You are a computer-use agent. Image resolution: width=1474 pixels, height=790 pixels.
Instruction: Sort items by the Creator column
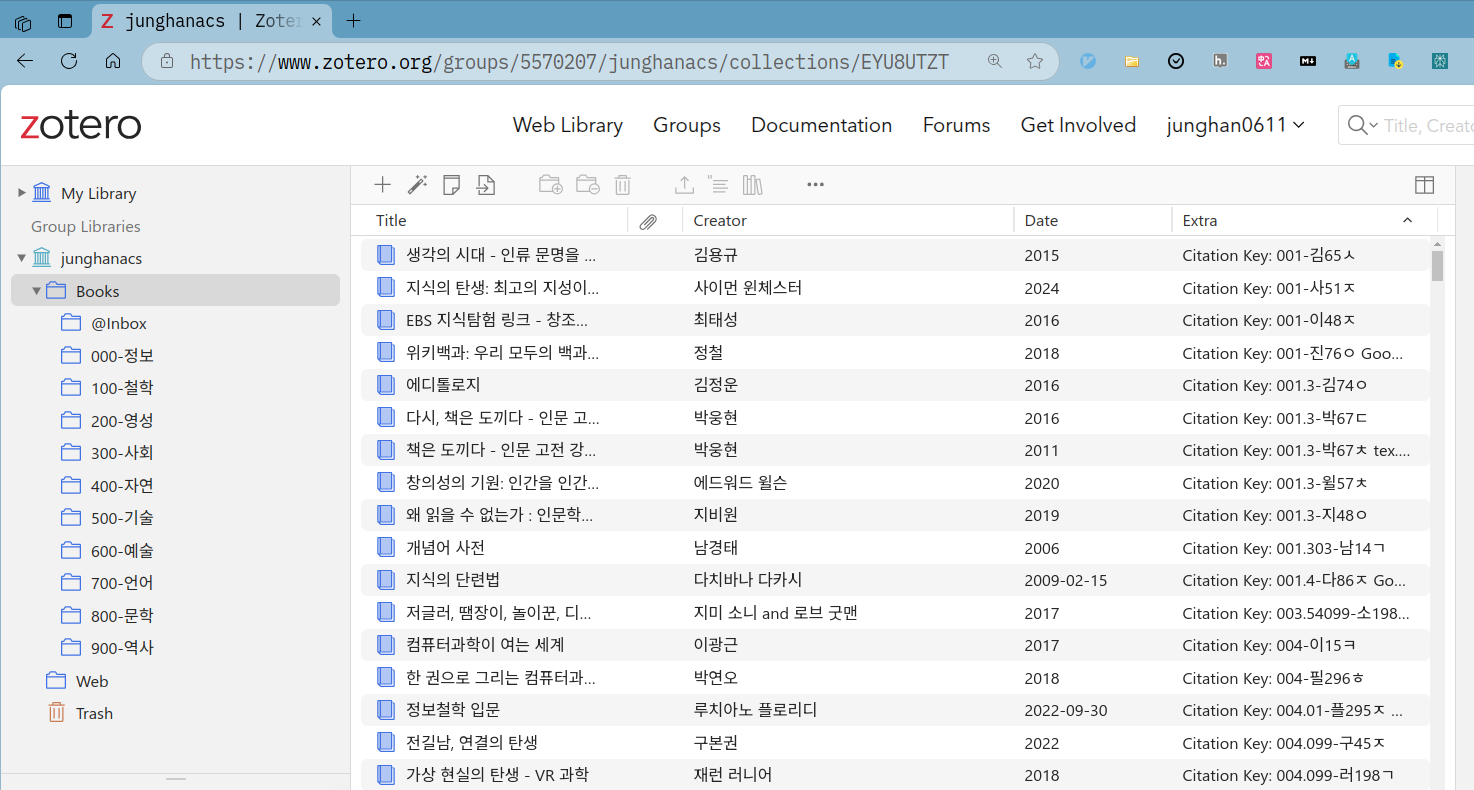click(720, 221)
